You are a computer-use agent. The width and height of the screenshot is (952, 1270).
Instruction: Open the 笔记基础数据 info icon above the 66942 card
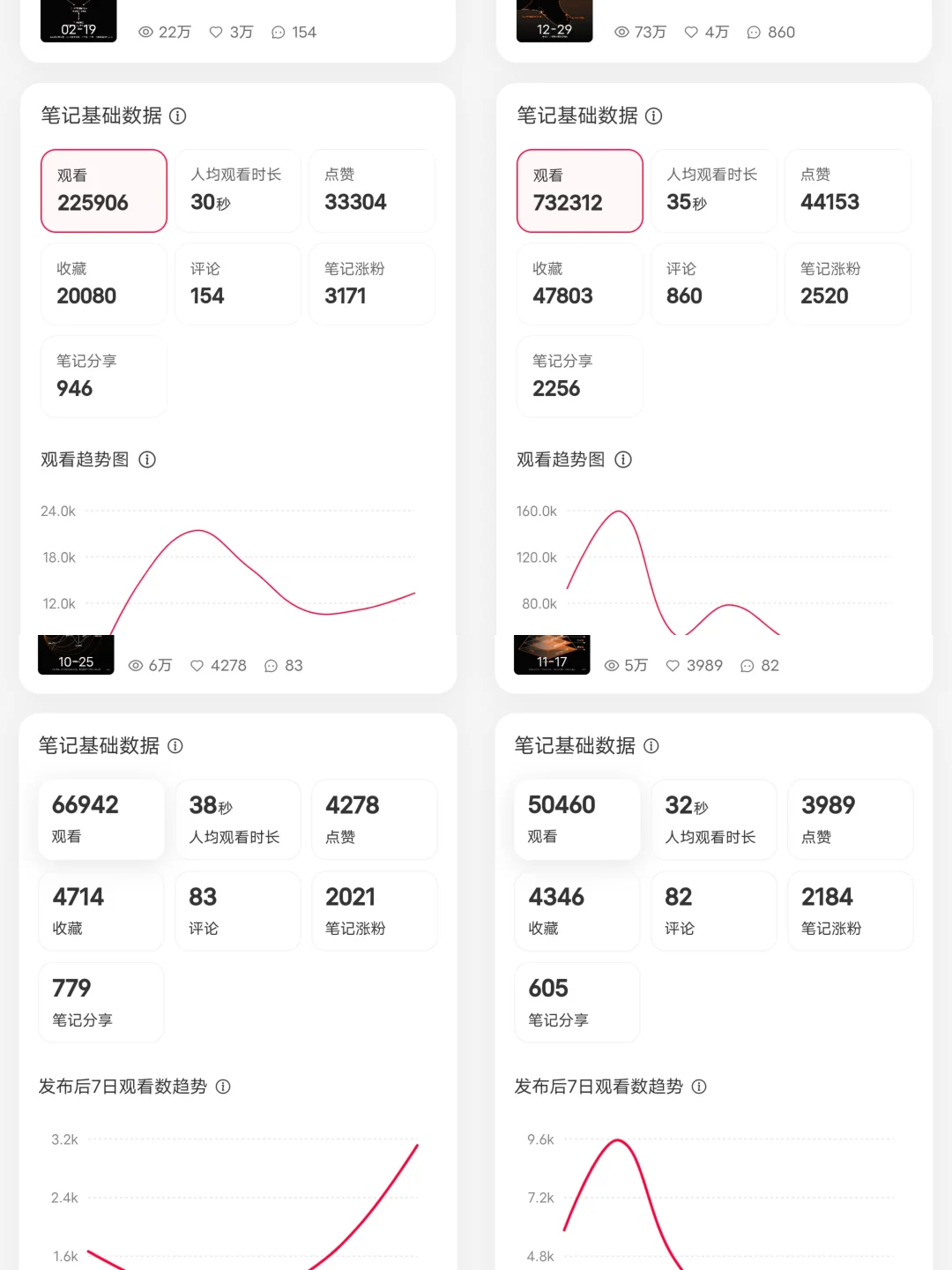point(175,745)
